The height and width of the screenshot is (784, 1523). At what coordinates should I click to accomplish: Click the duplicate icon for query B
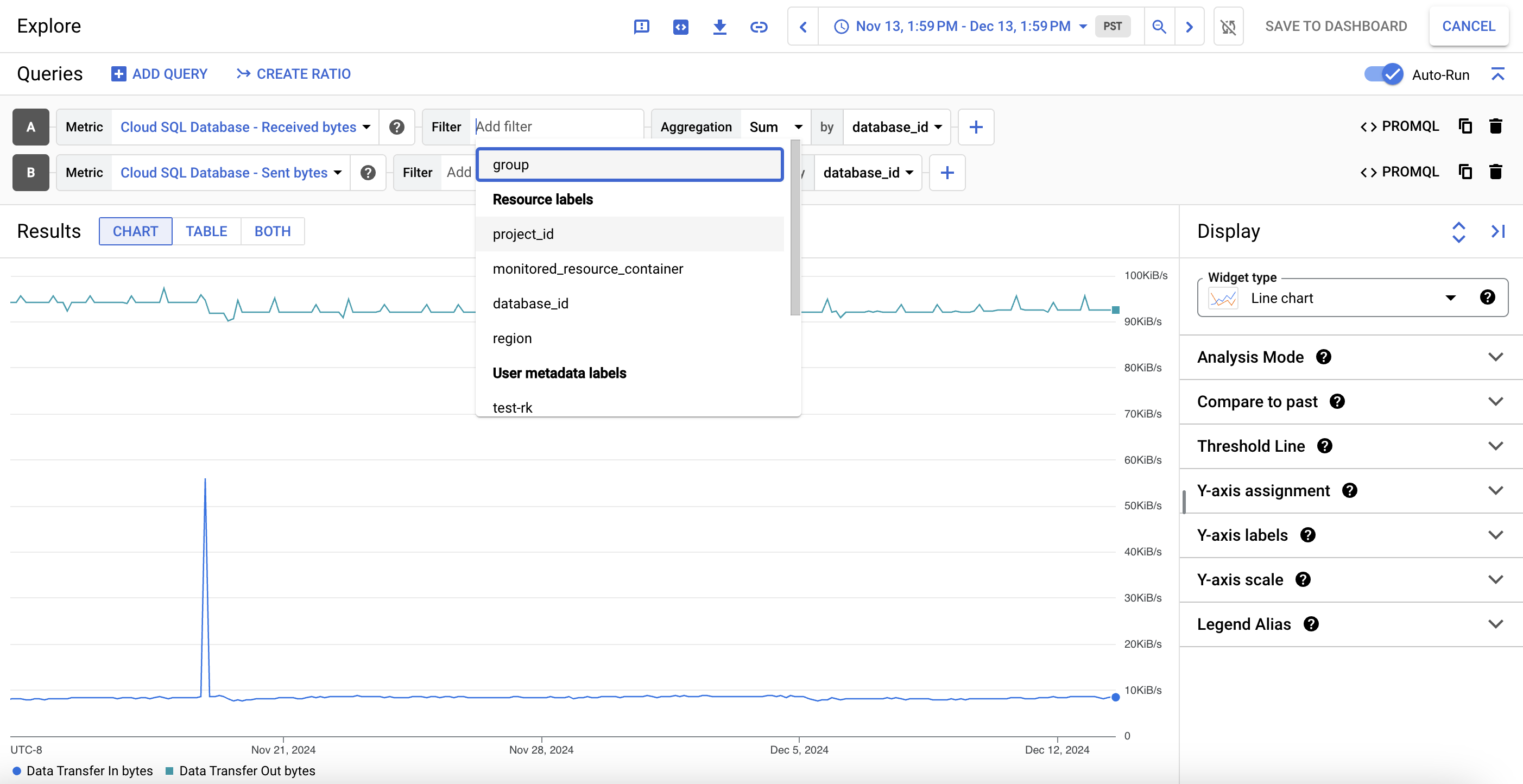pos(1465,172)
